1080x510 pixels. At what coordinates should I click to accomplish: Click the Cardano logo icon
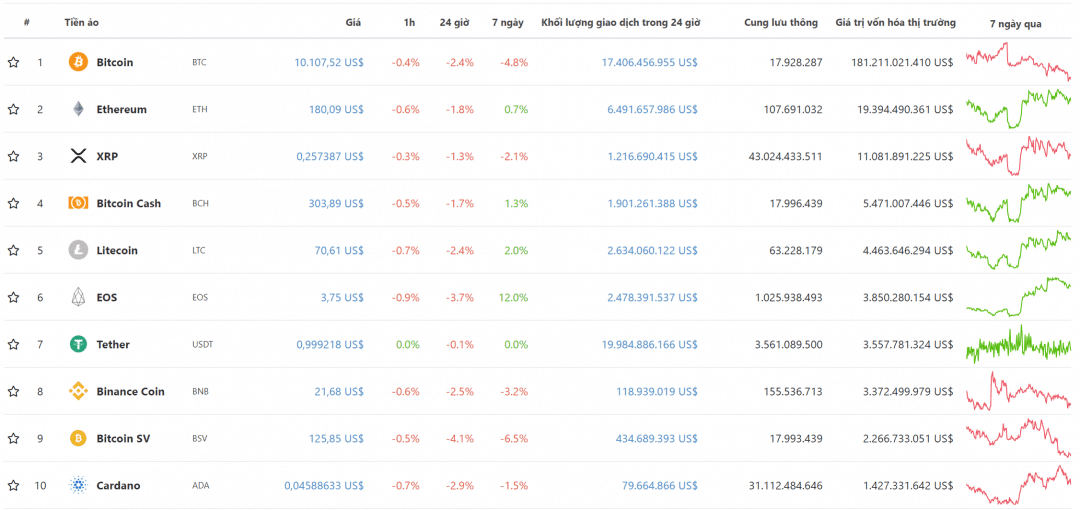tap(79, 485)
